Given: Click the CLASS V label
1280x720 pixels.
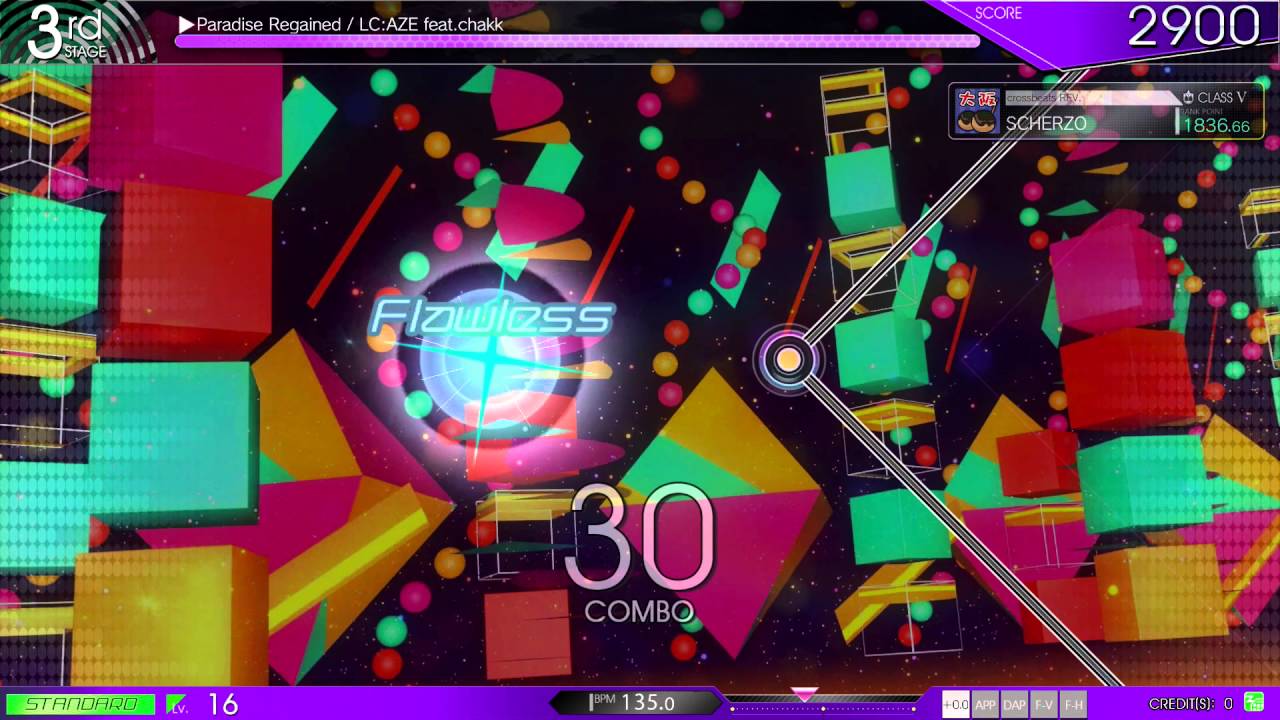Looking at the screenshot, I should [1222, 97].
